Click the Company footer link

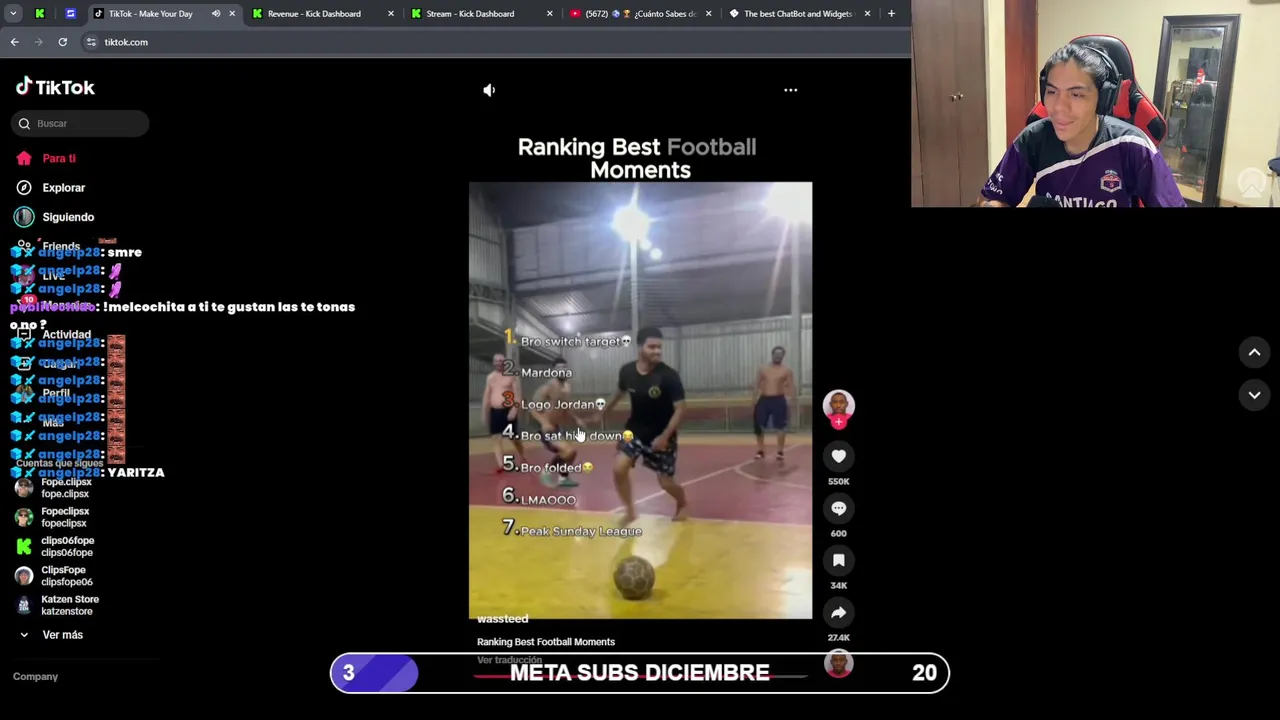[35, 677]
